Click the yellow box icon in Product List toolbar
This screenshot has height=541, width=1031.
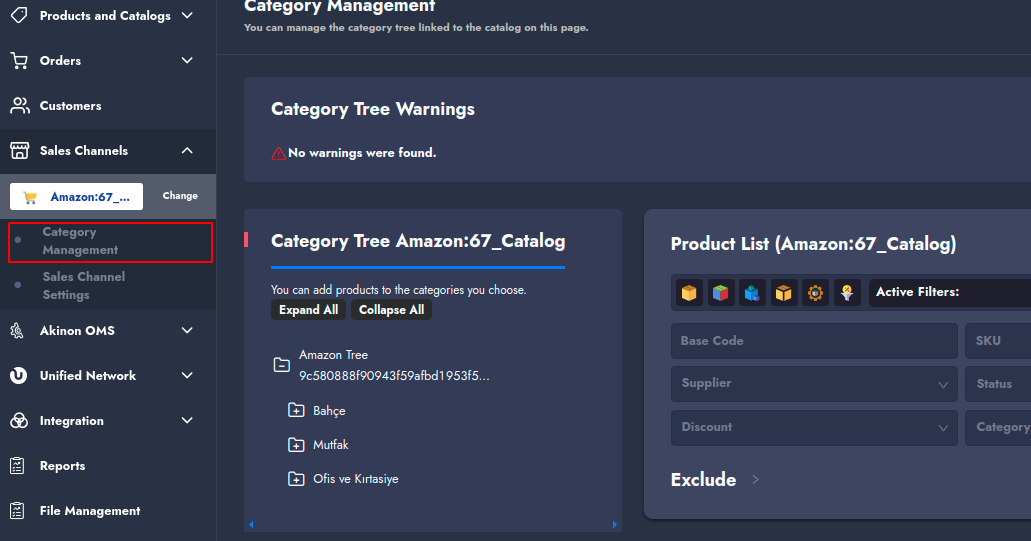[689, 293]
